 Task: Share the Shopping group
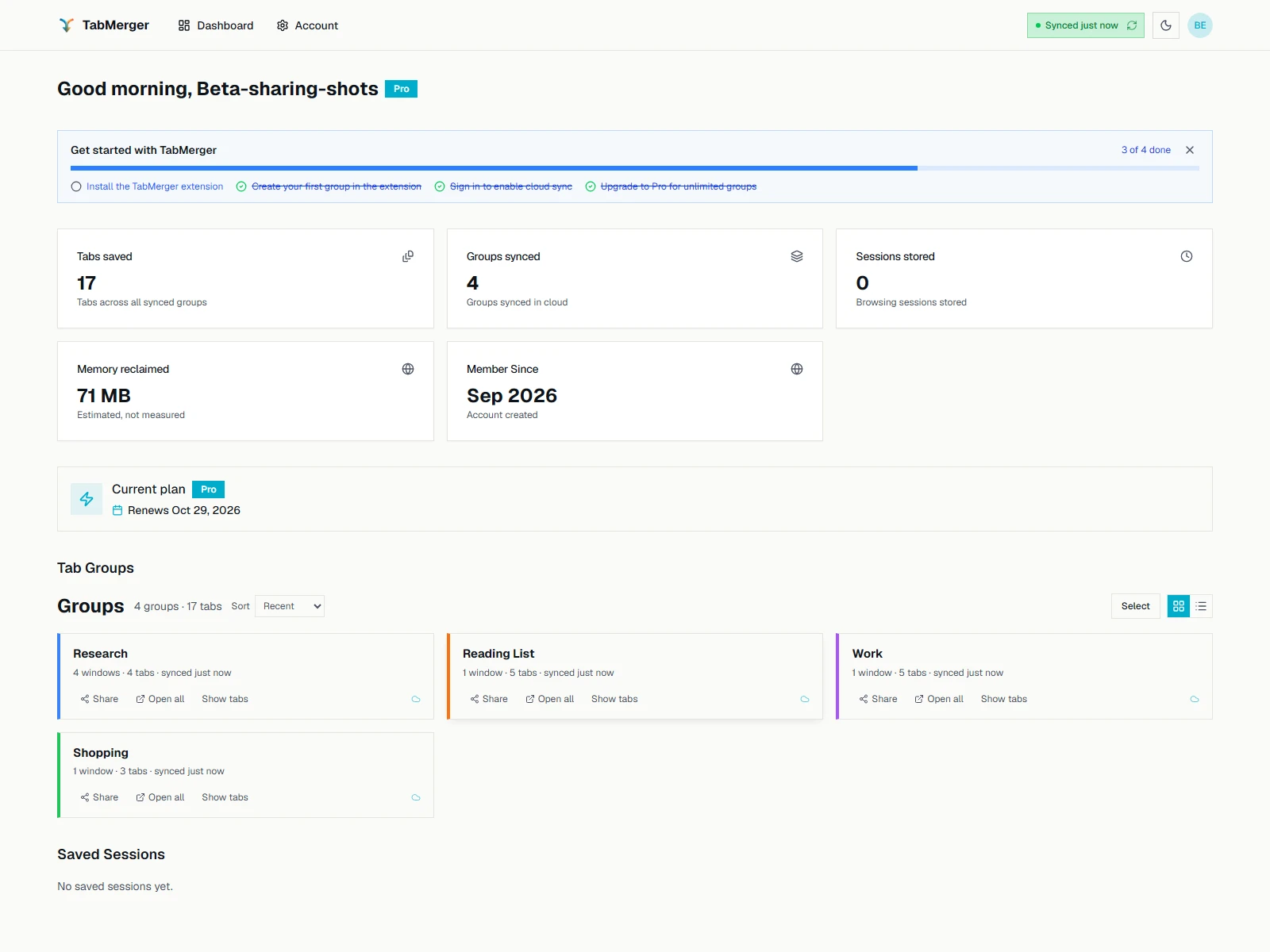[x=99, y=797]
